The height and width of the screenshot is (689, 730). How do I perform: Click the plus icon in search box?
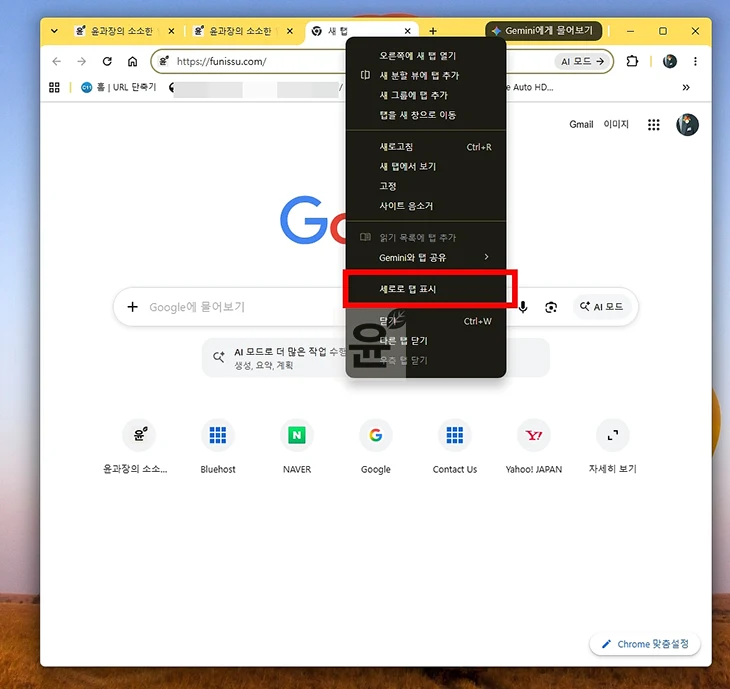tap(133, 307)
